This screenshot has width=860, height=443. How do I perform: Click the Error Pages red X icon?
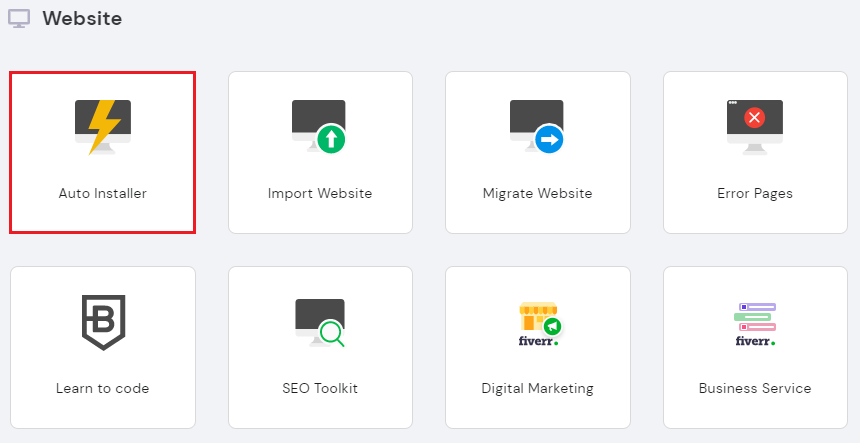click(x=755, y=119)
